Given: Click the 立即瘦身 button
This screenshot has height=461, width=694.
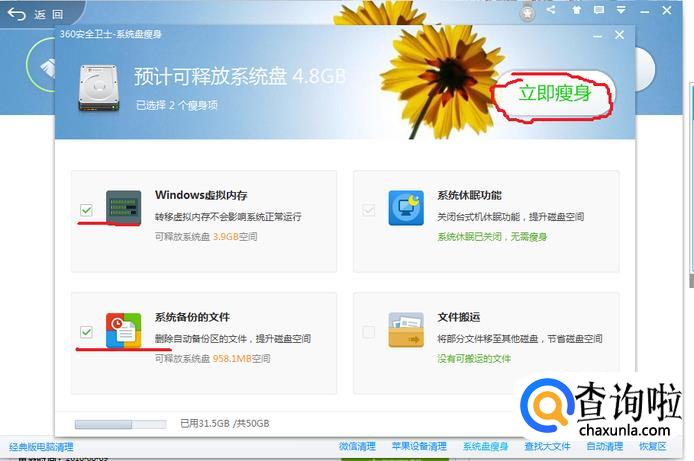Looking at the screenshot, I should [555, 94].
